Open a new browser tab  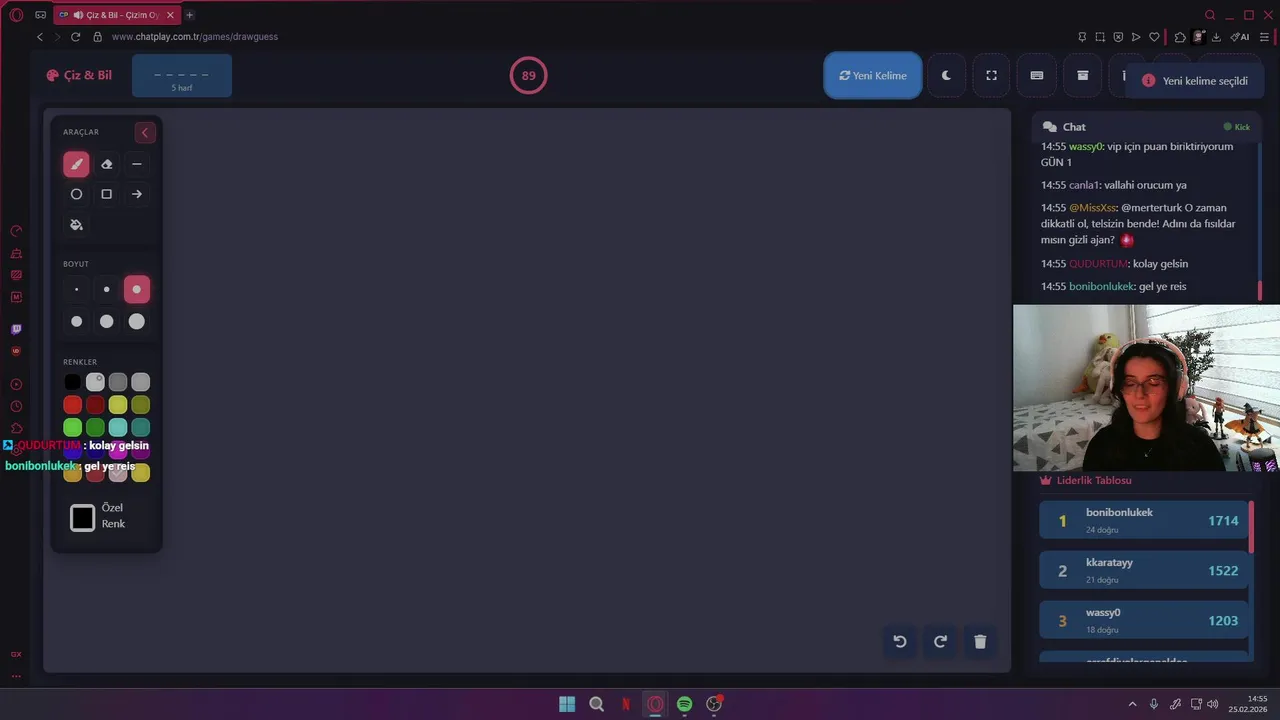tap(190, 15)
